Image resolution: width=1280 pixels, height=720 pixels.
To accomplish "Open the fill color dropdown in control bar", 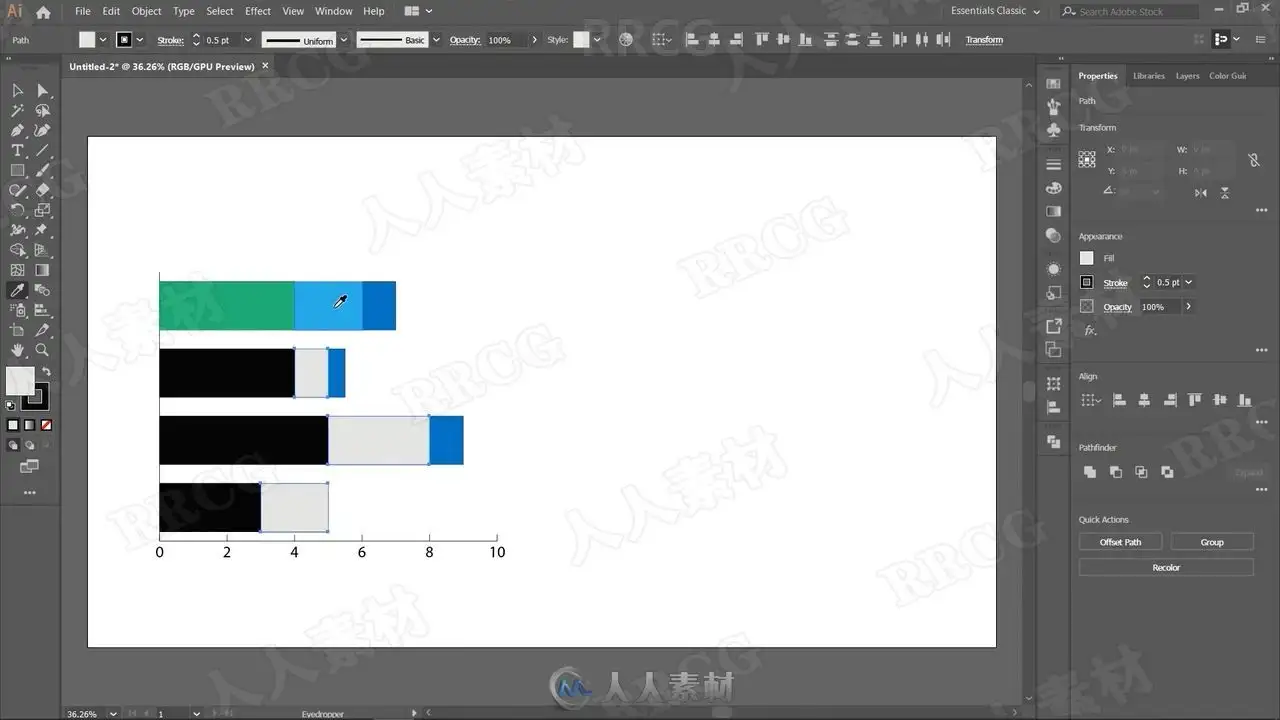I will pos(102,40).
